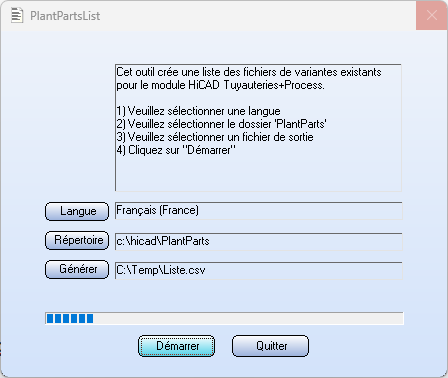Click the blank area of the instructions box

click(x=258, y=173)
